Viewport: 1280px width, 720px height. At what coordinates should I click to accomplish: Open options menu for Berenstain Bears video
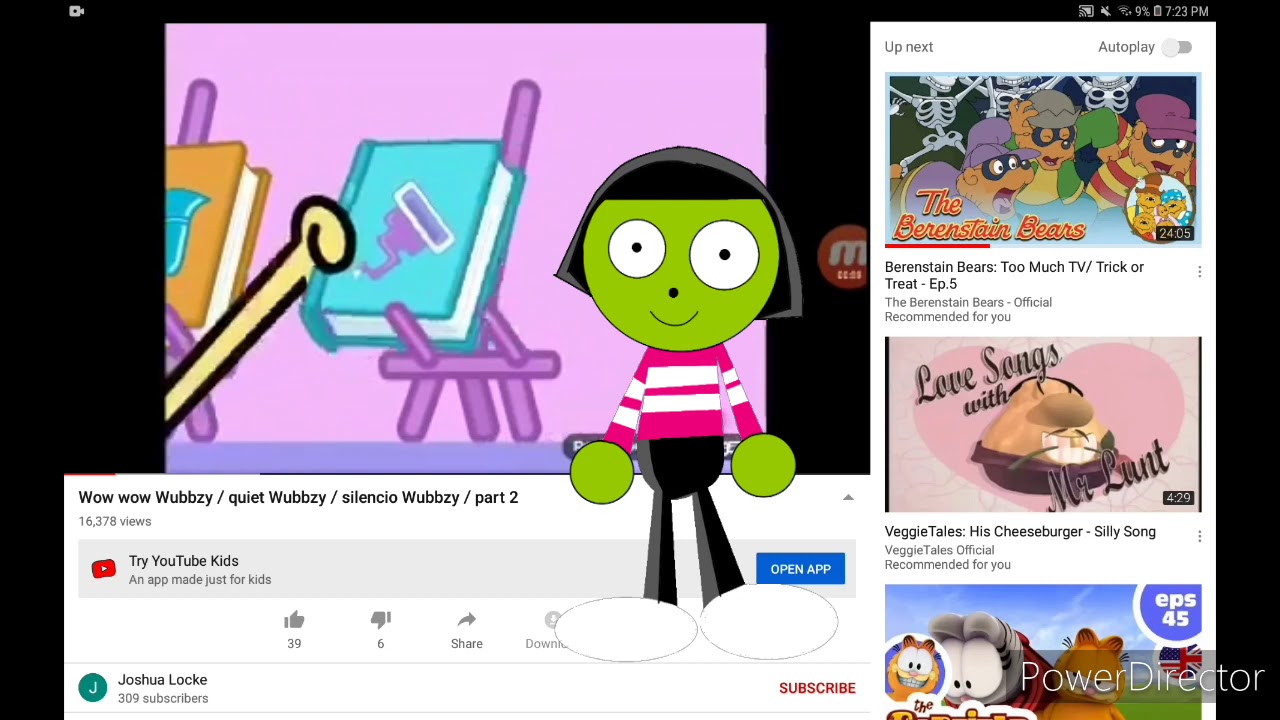click(1199, 272)
